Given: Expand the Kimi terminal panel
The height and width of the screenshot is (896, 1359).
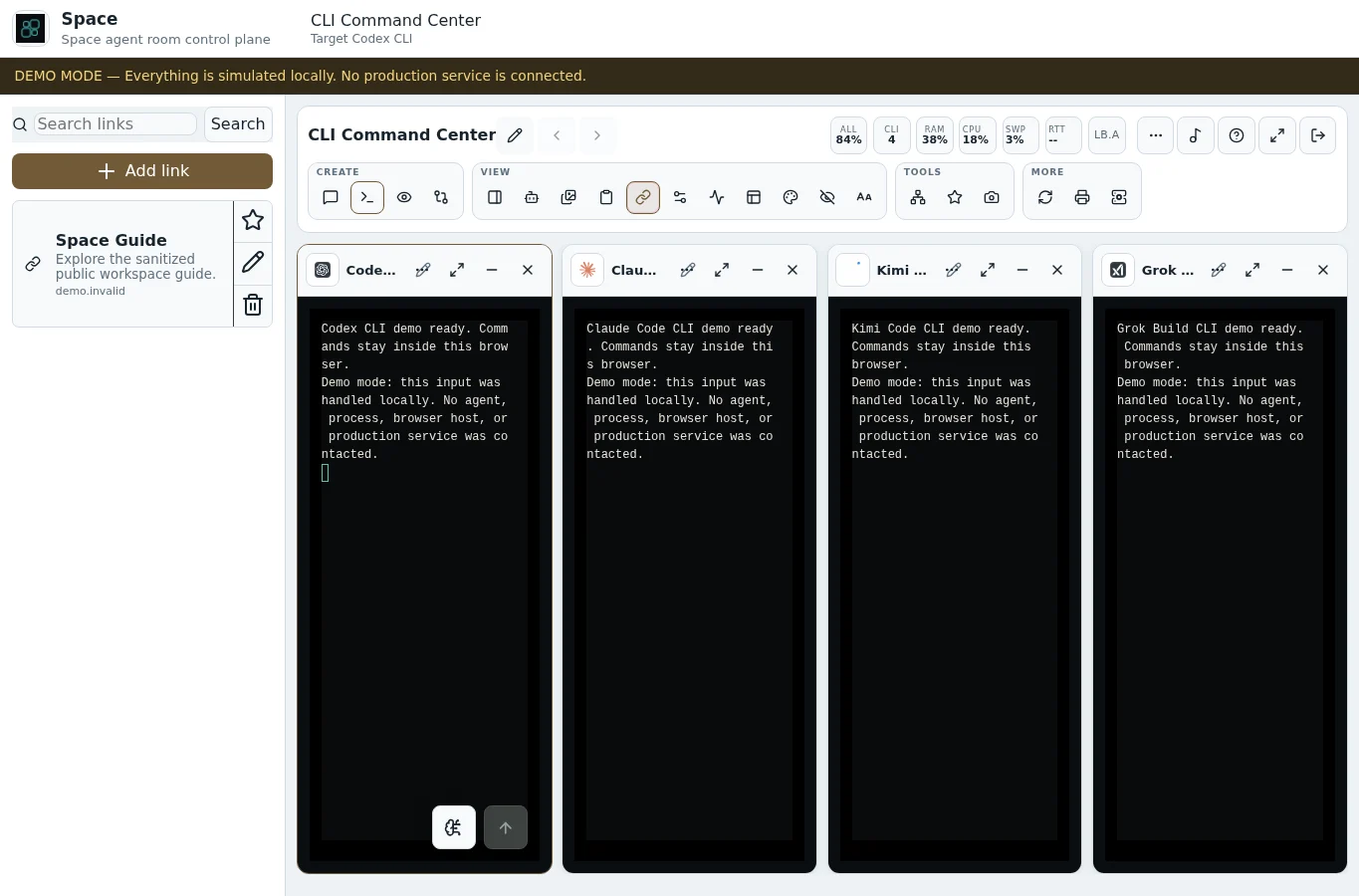Looking at the screenshot, I should [x=988, y=270].
